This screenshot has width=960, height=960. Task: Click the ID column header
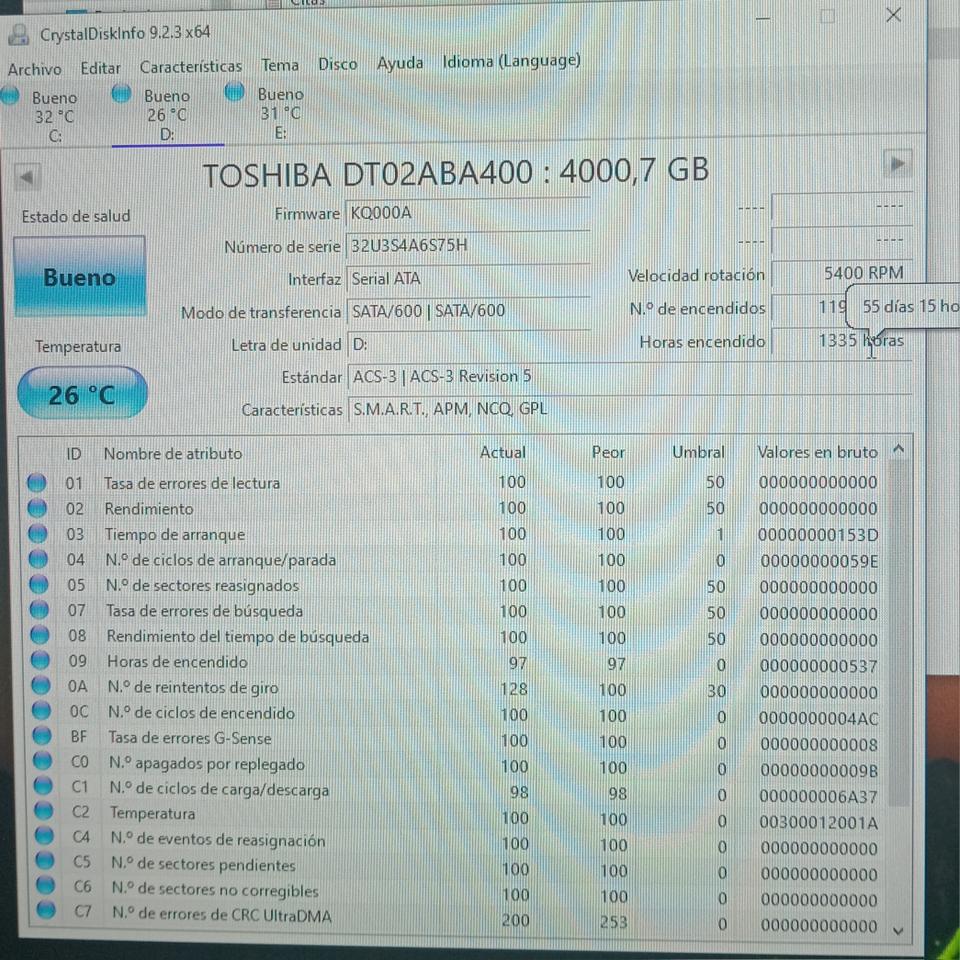click(x=73, y=454)
